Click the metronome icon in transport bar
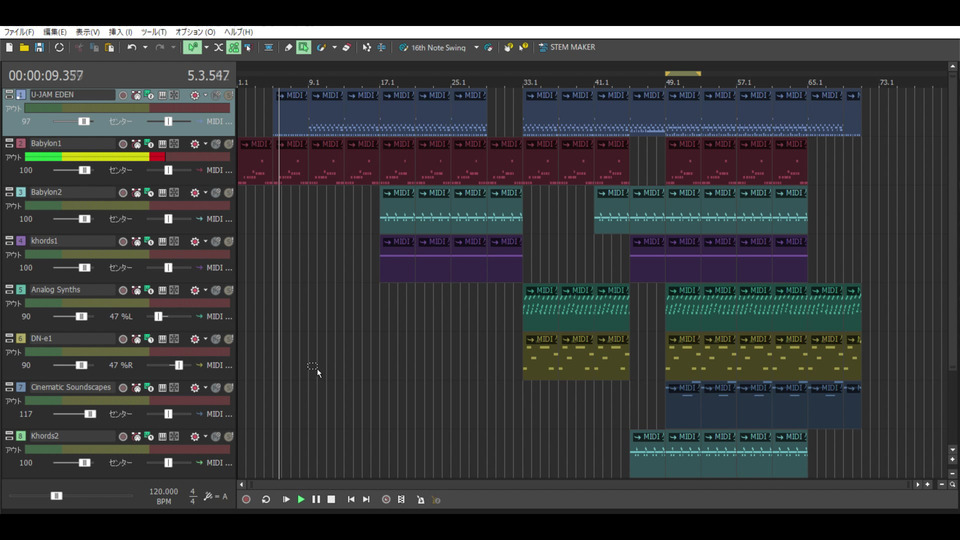 pos(420,499)
